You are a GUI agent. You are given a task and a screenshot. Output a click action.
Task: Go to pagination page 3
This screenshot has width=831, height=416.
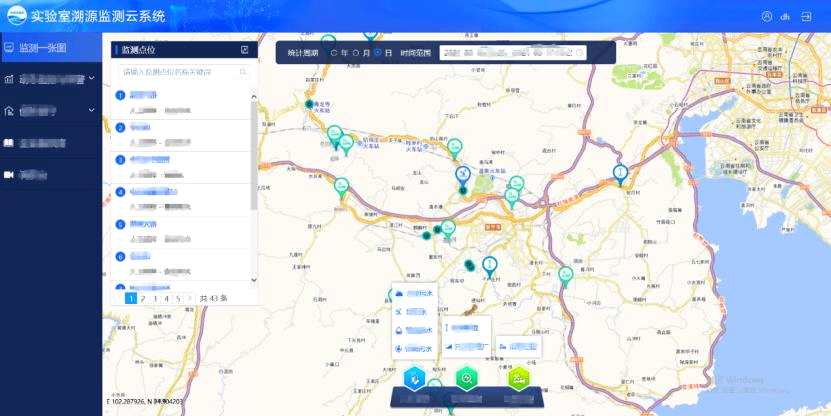click(155, 298)
